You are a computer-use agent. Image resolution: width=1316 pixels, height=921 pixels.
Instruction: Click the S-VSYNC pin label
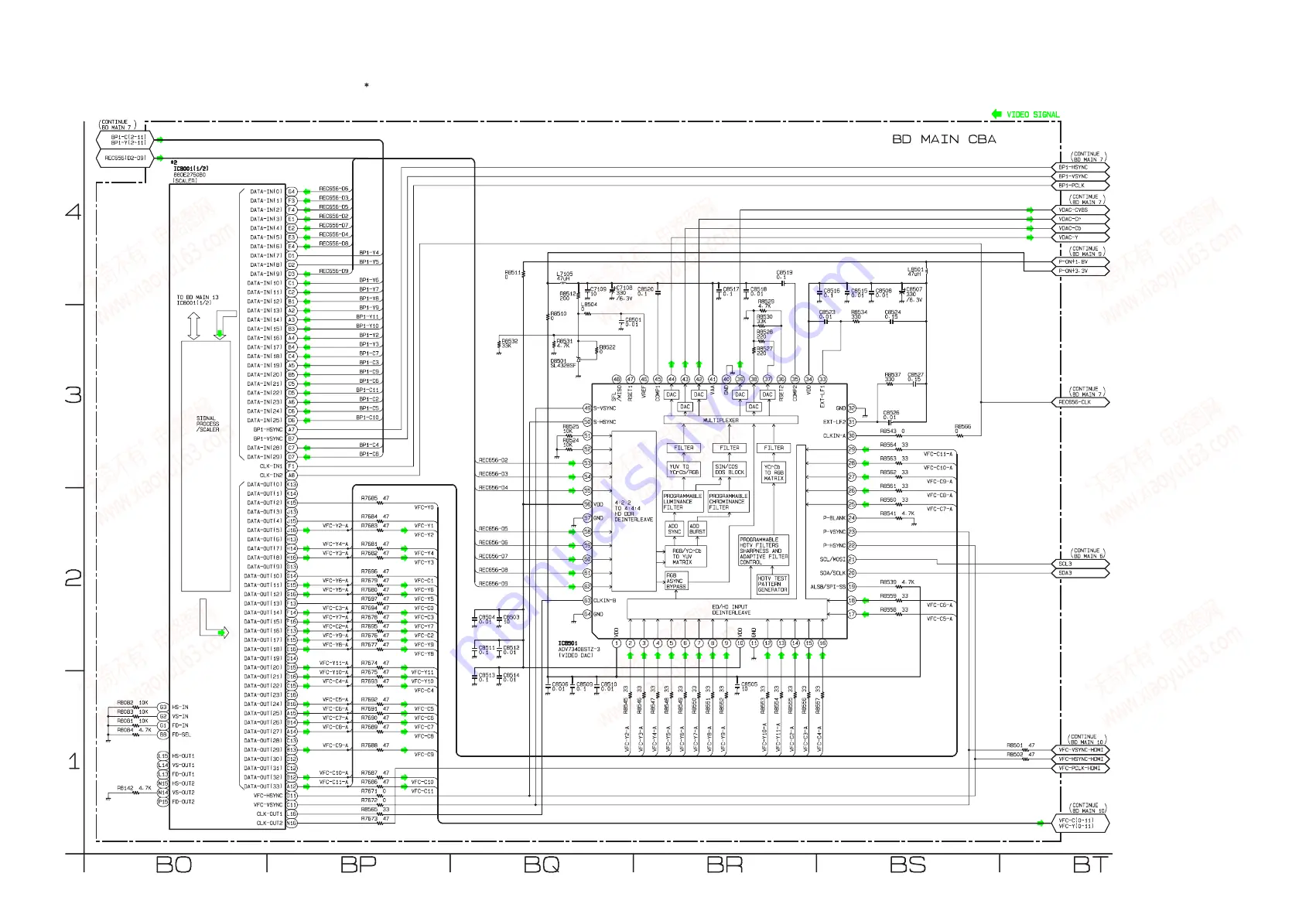(x=605, y=408)
